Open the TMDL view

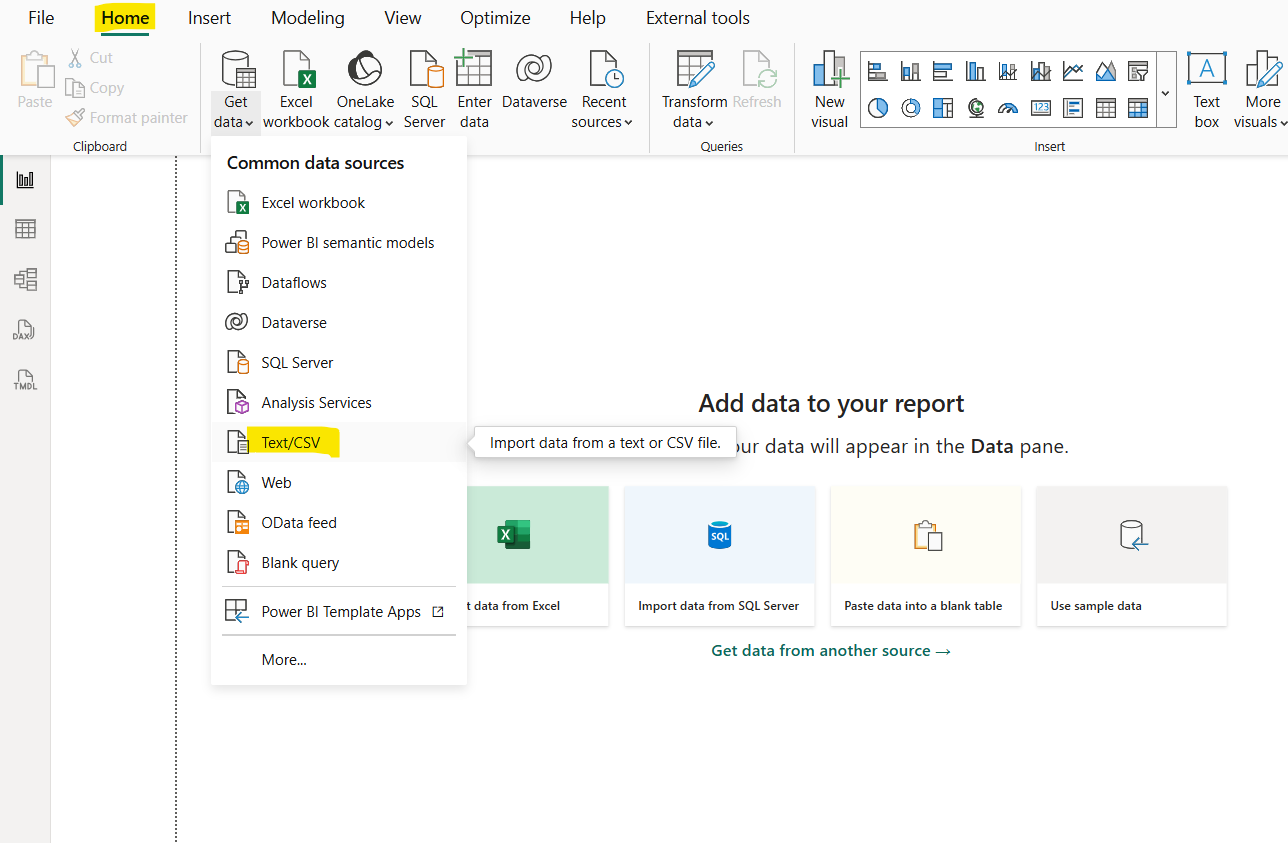[24, 379]
